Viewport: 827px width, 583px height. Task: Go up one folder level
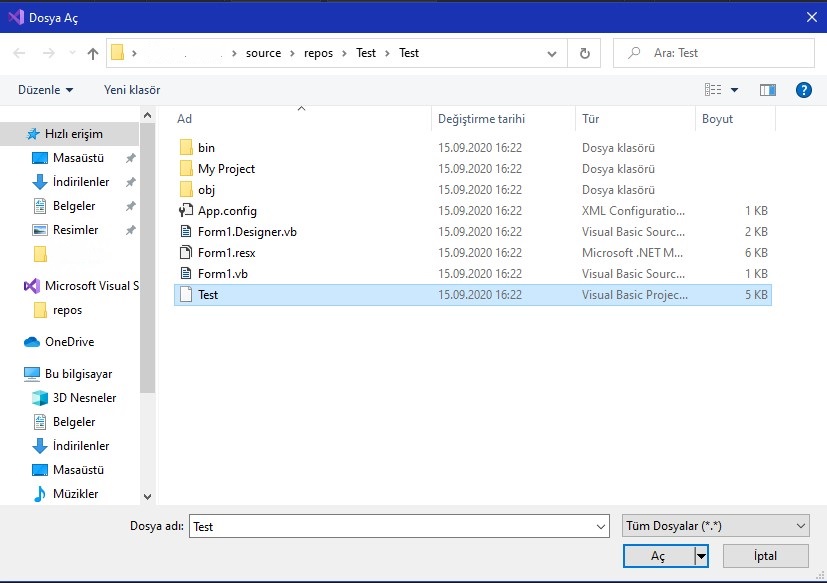click(x=93, y=53)
